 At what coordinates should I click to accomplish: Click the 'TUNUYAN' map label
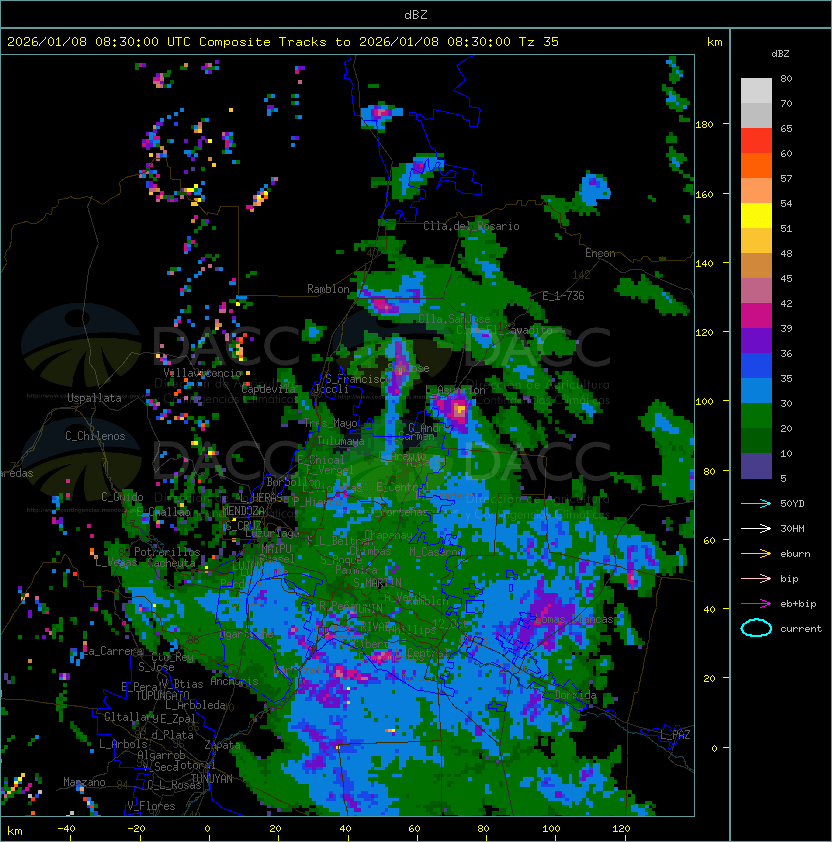click(212, 779)
